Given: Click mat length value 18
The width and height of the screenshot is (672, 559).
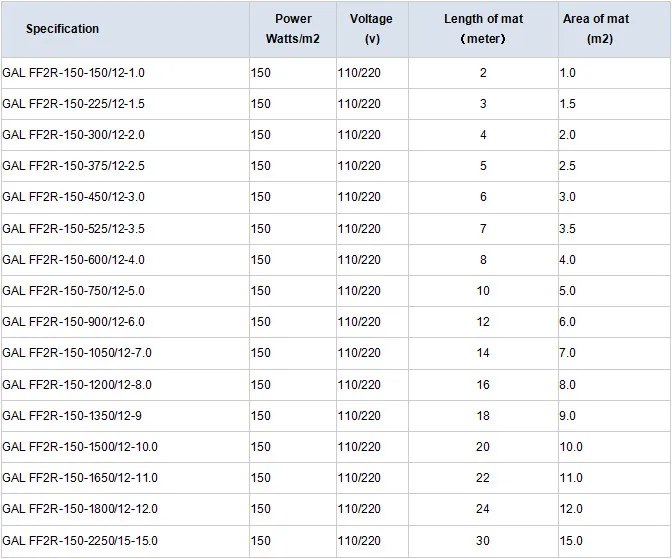Looking at the screenshot, I should coord(483,416).
